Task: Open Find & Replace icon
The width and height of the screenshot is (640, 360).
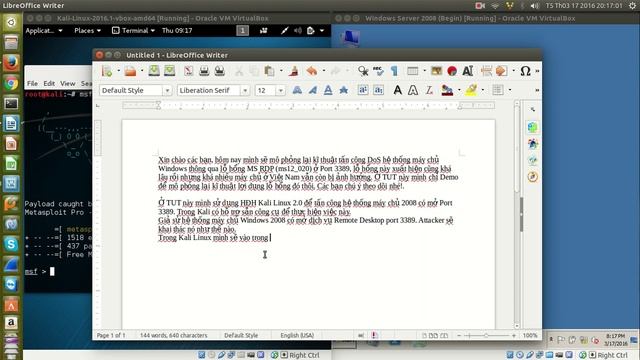Action: pos(363,71)
